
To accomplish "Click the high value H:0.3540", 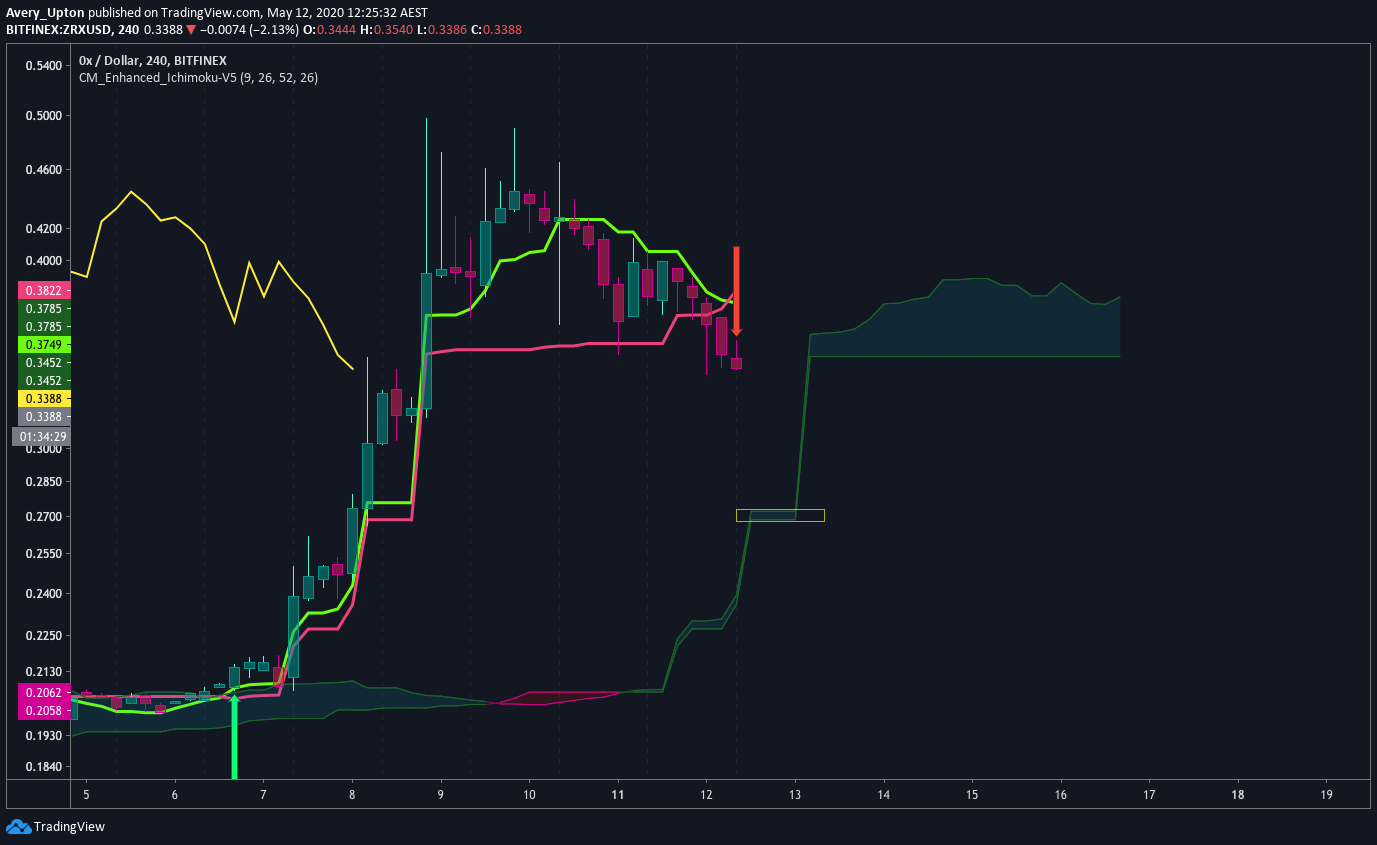I will click(386, 30).
